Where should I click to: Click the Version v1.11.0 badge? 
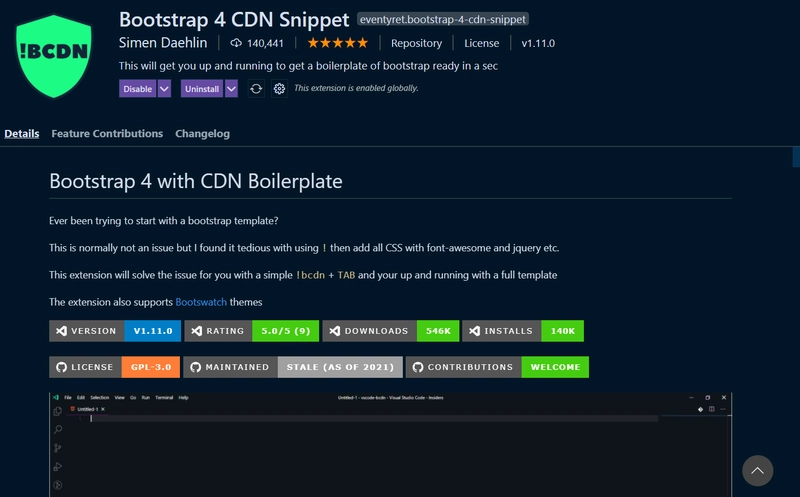click(x=115, y=331)
